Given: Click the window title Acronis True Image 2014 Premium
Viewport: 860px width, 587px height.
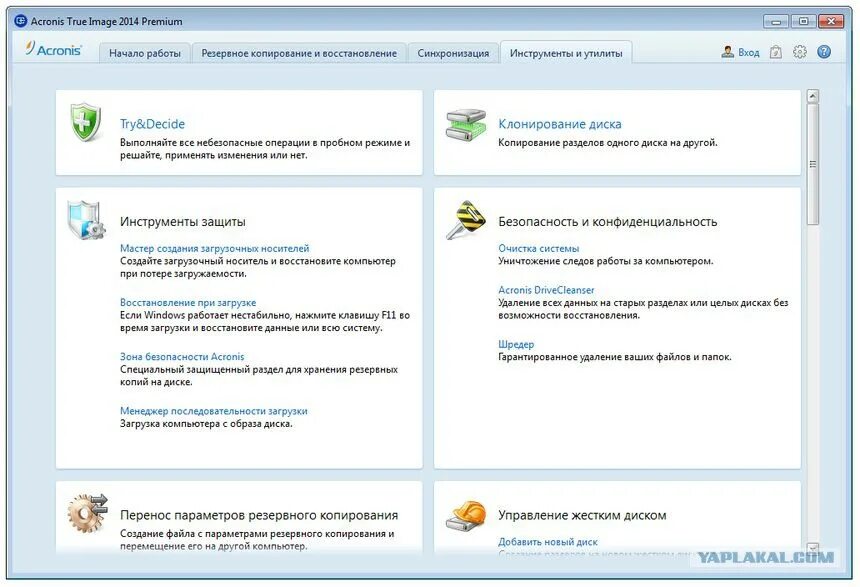Looking at the screenshot, I should (106, 21).
